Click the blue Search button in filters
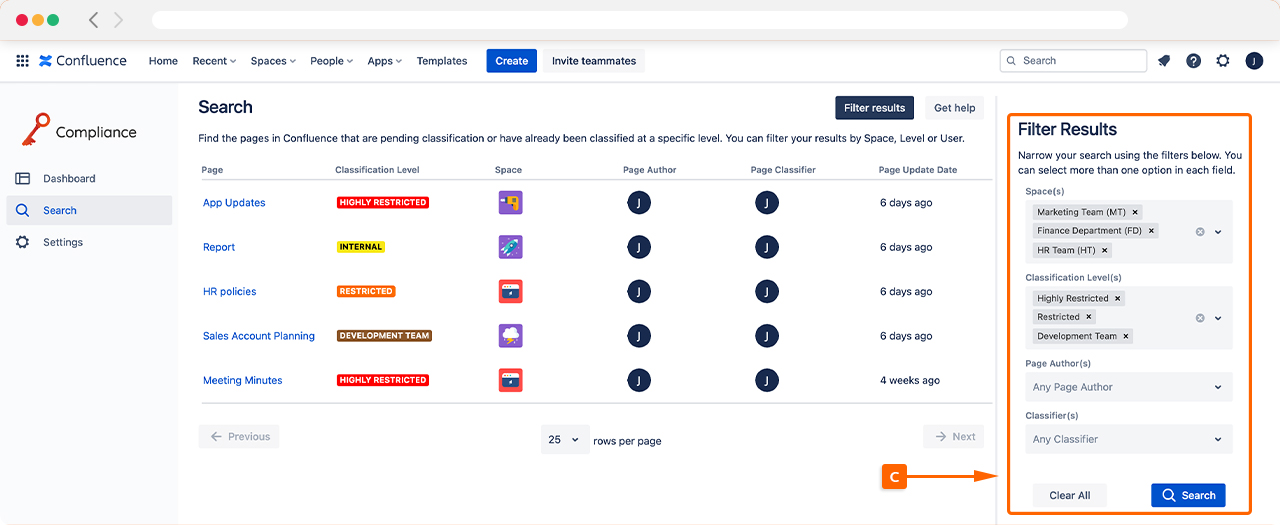Image resolution: width=1280 pixels, height=525 pixels. 1188,495
